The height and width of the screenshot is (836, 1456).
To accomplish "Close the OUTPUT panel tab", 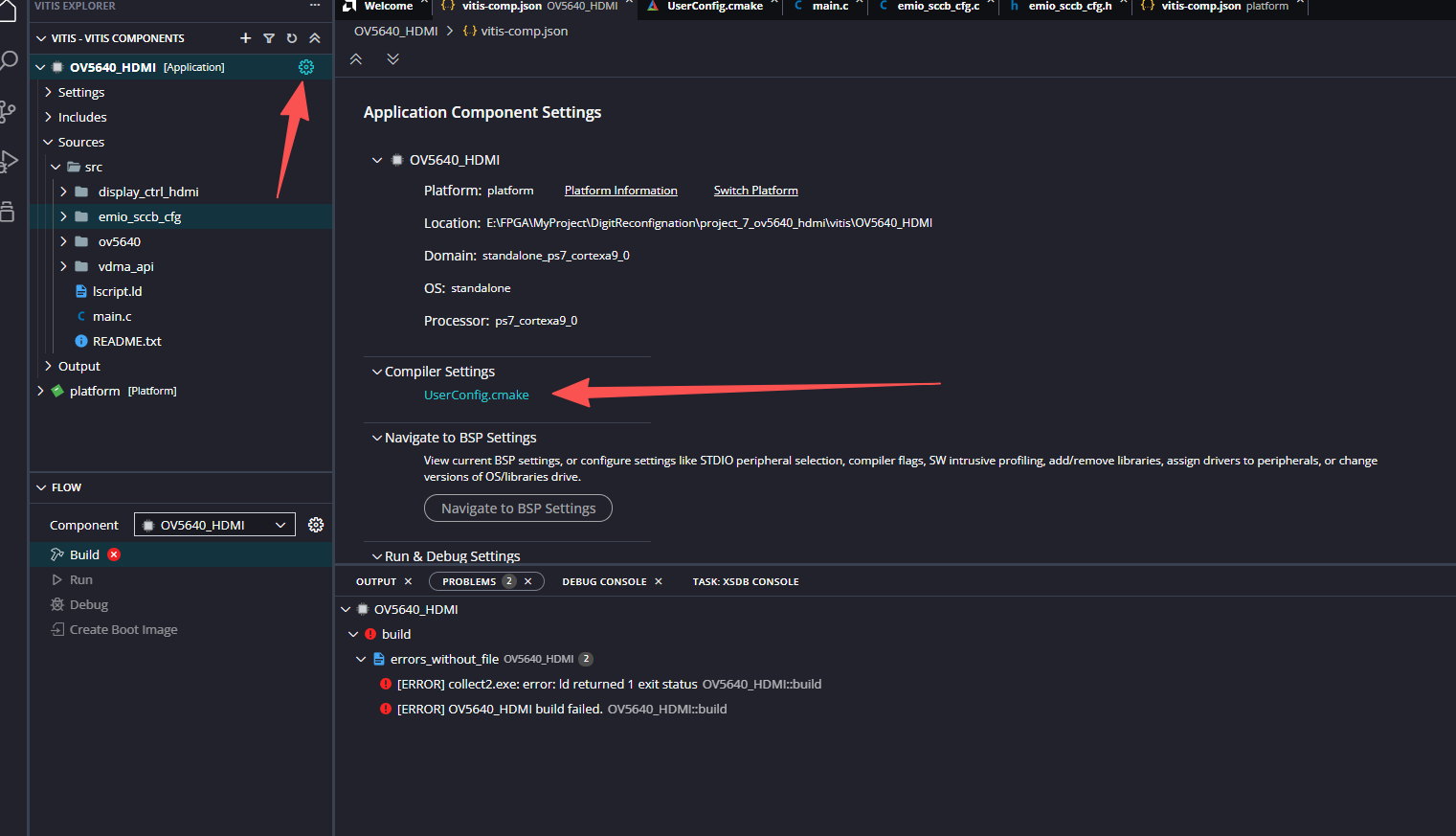I will click(408, 581).
